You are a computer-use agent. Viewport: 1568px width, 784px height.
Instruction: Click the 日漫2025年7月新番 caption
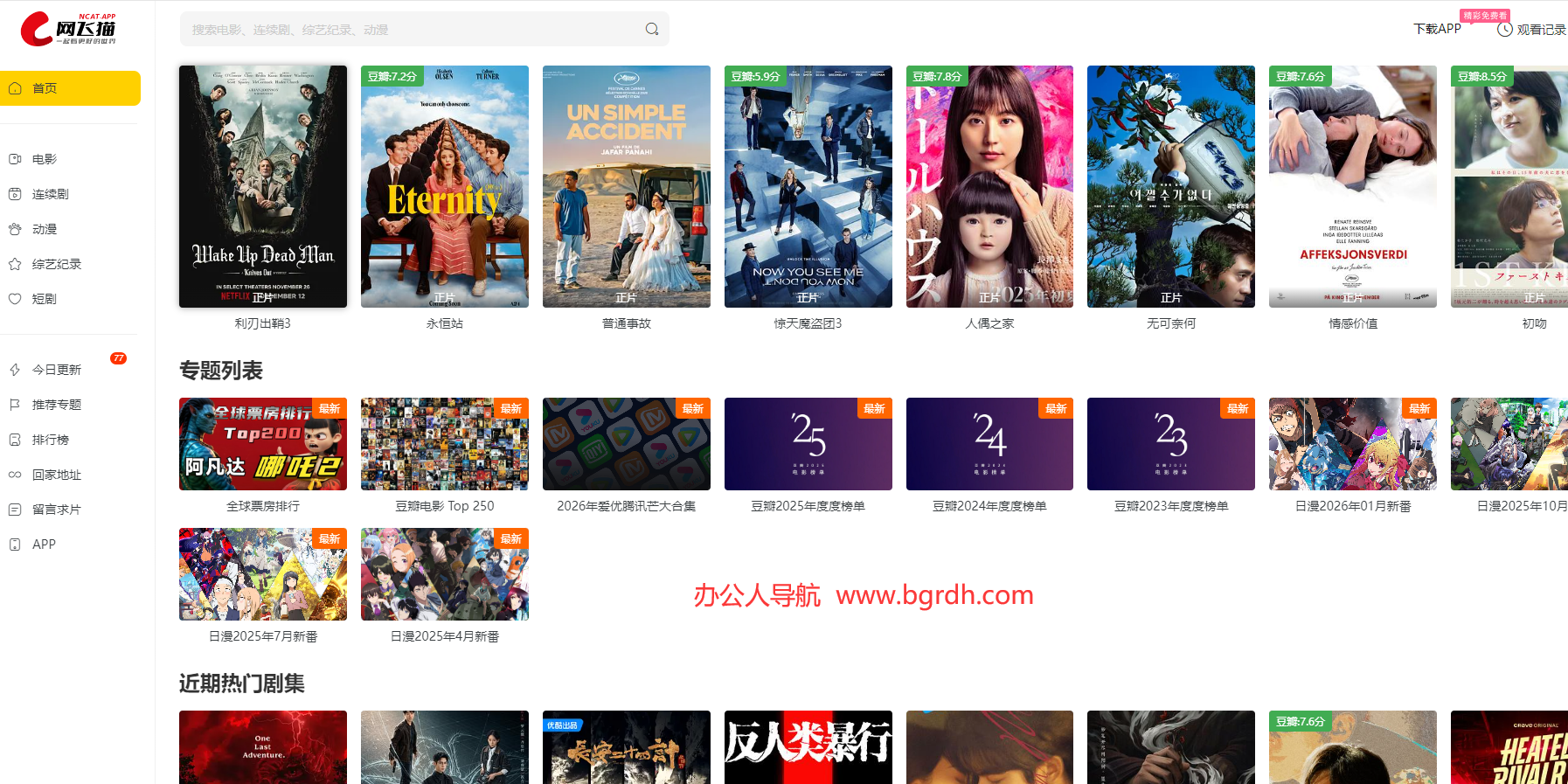click(x=263, y=636)
